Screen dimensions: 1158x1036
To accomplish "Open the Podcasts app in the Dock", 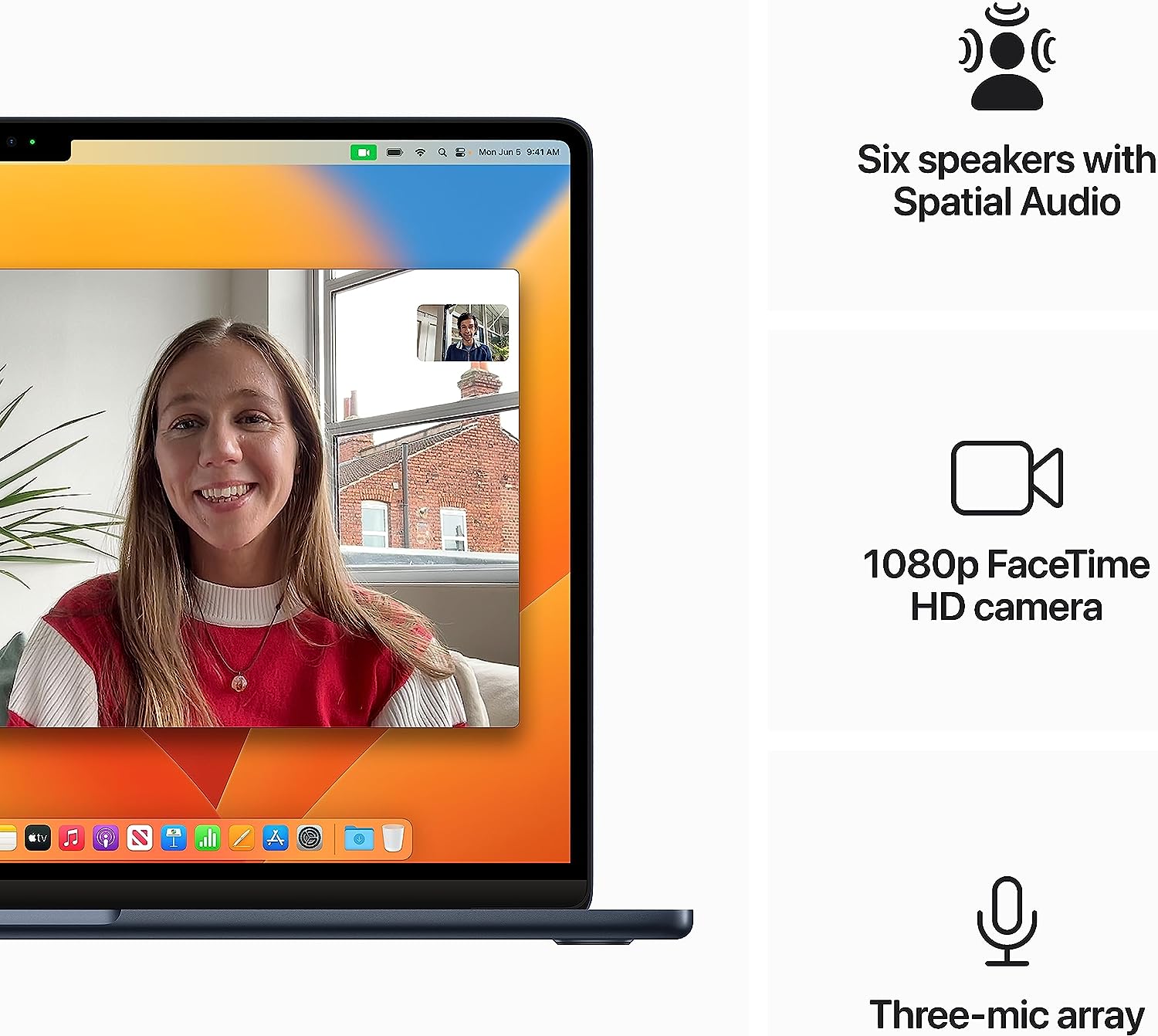I will [x=107, y=839].
